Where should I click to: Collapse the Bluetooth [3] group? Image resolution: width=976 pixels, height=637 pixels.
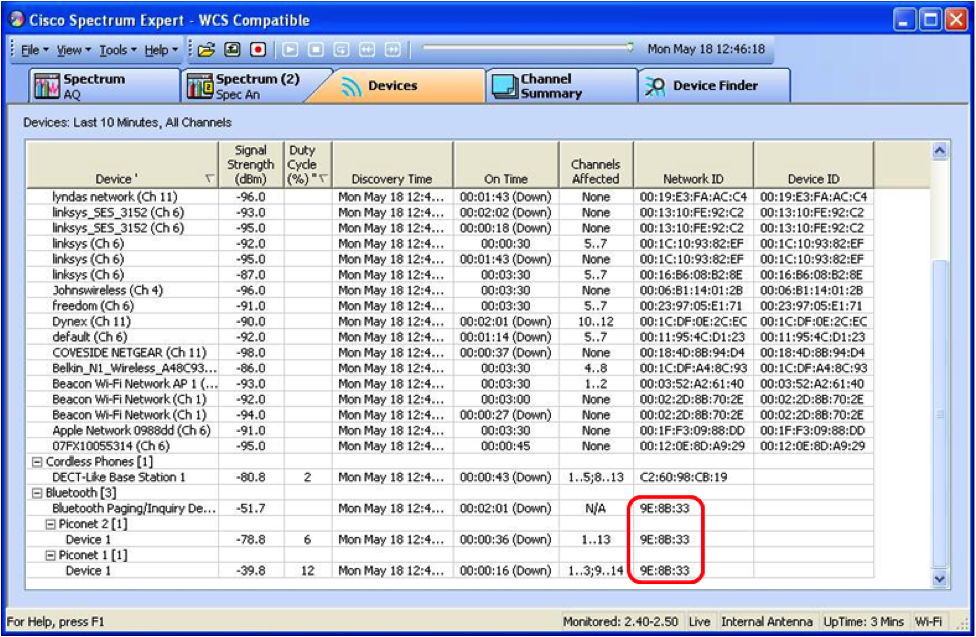[37, 493]
